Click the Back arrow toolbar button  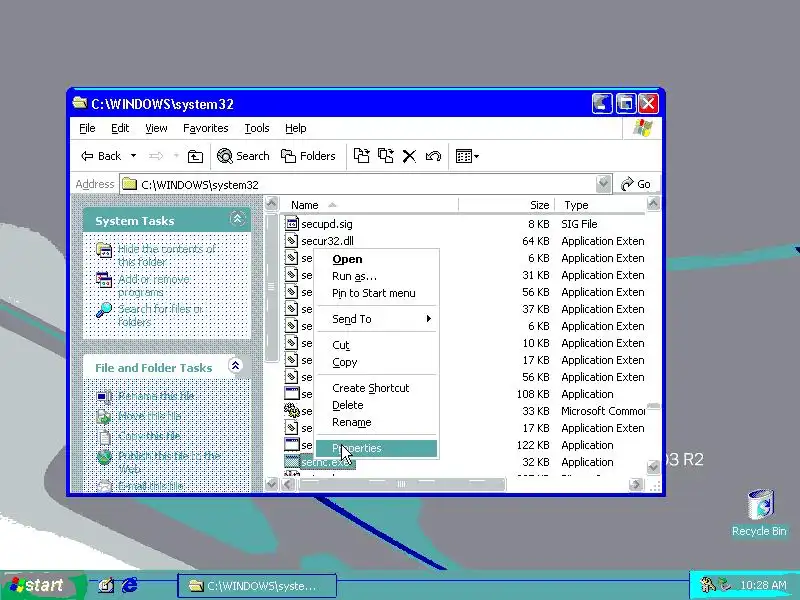[101, 156]
